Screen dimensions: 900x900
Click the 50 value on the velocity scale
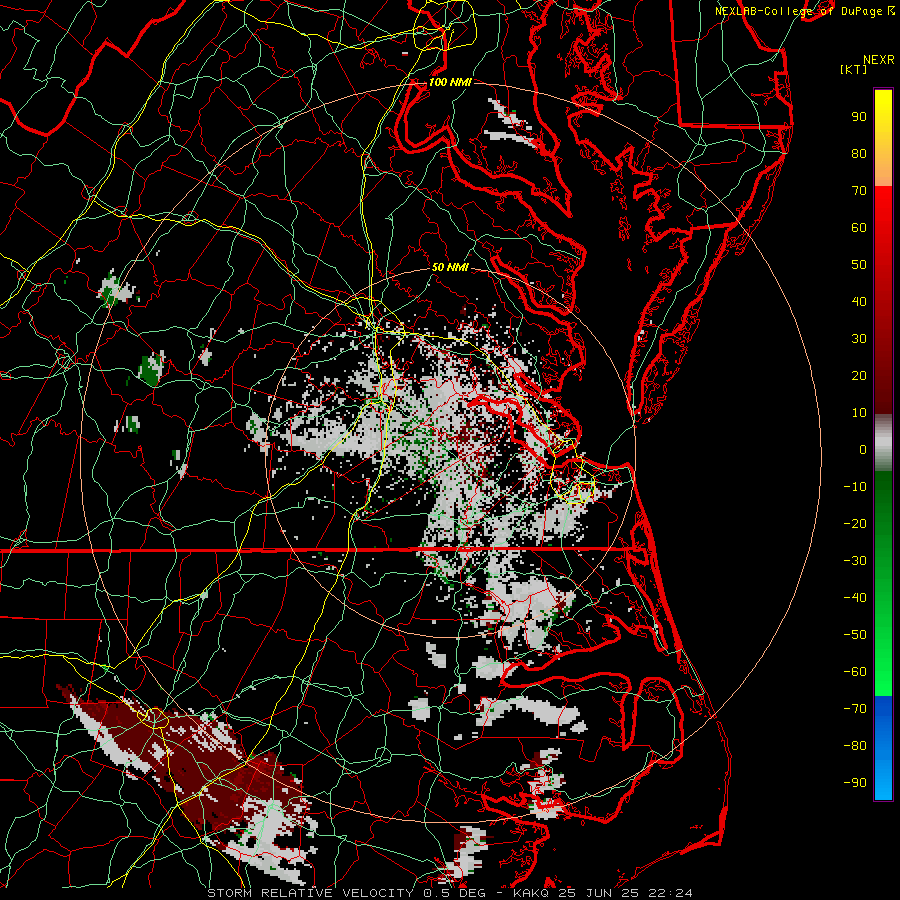point(859,265)
